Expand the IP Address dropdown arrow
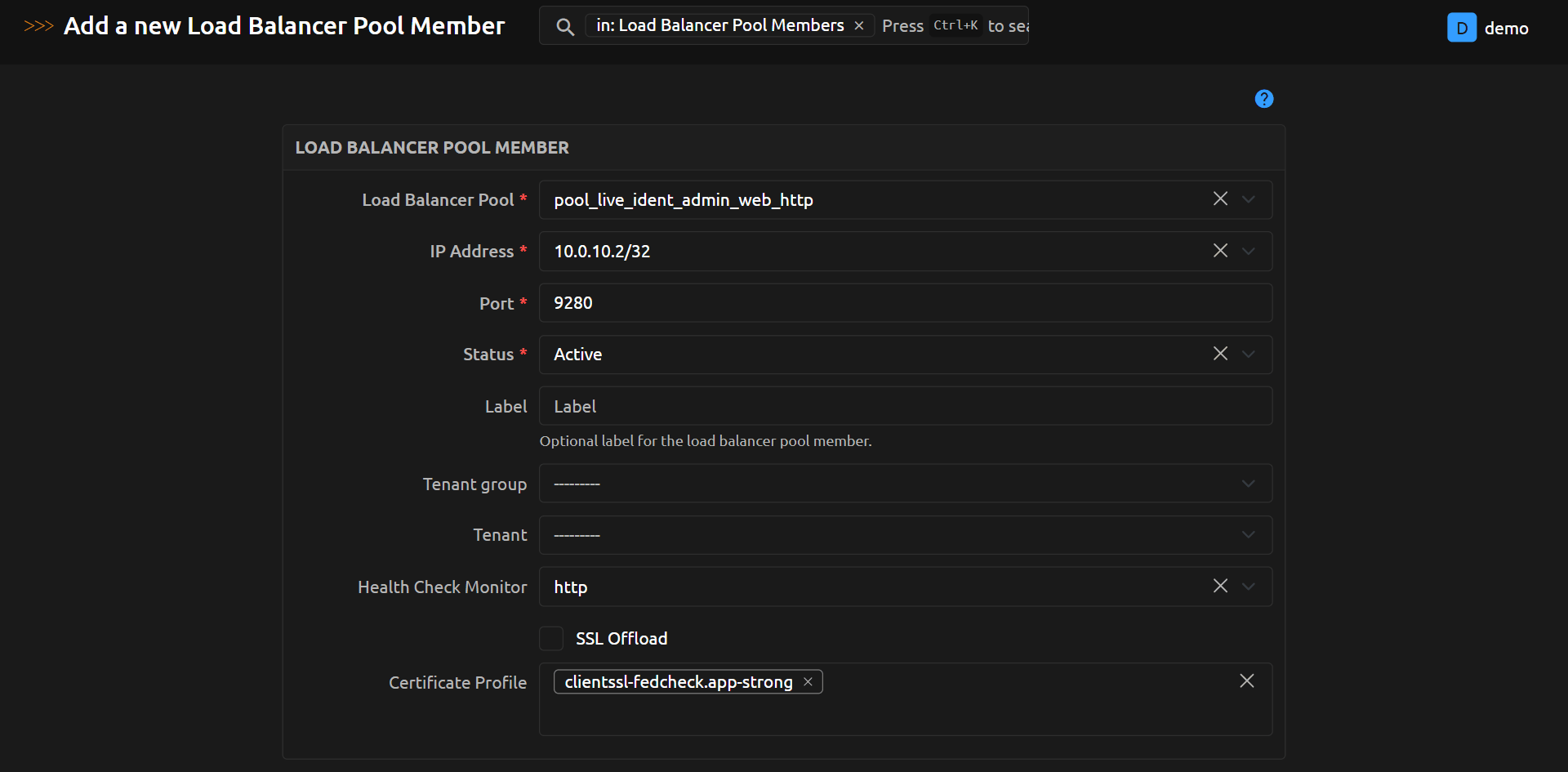 pos(1249,251)
